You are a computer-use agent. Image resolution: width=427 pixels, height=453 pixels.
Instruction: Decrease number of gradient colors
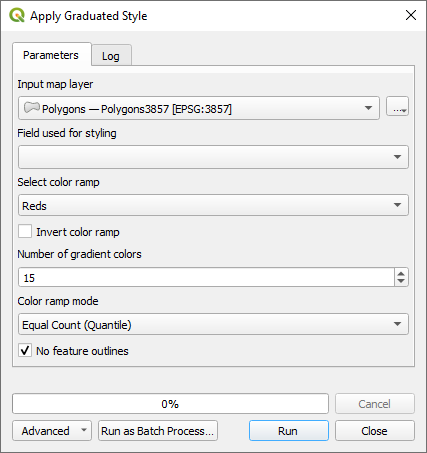pos(401,281)
